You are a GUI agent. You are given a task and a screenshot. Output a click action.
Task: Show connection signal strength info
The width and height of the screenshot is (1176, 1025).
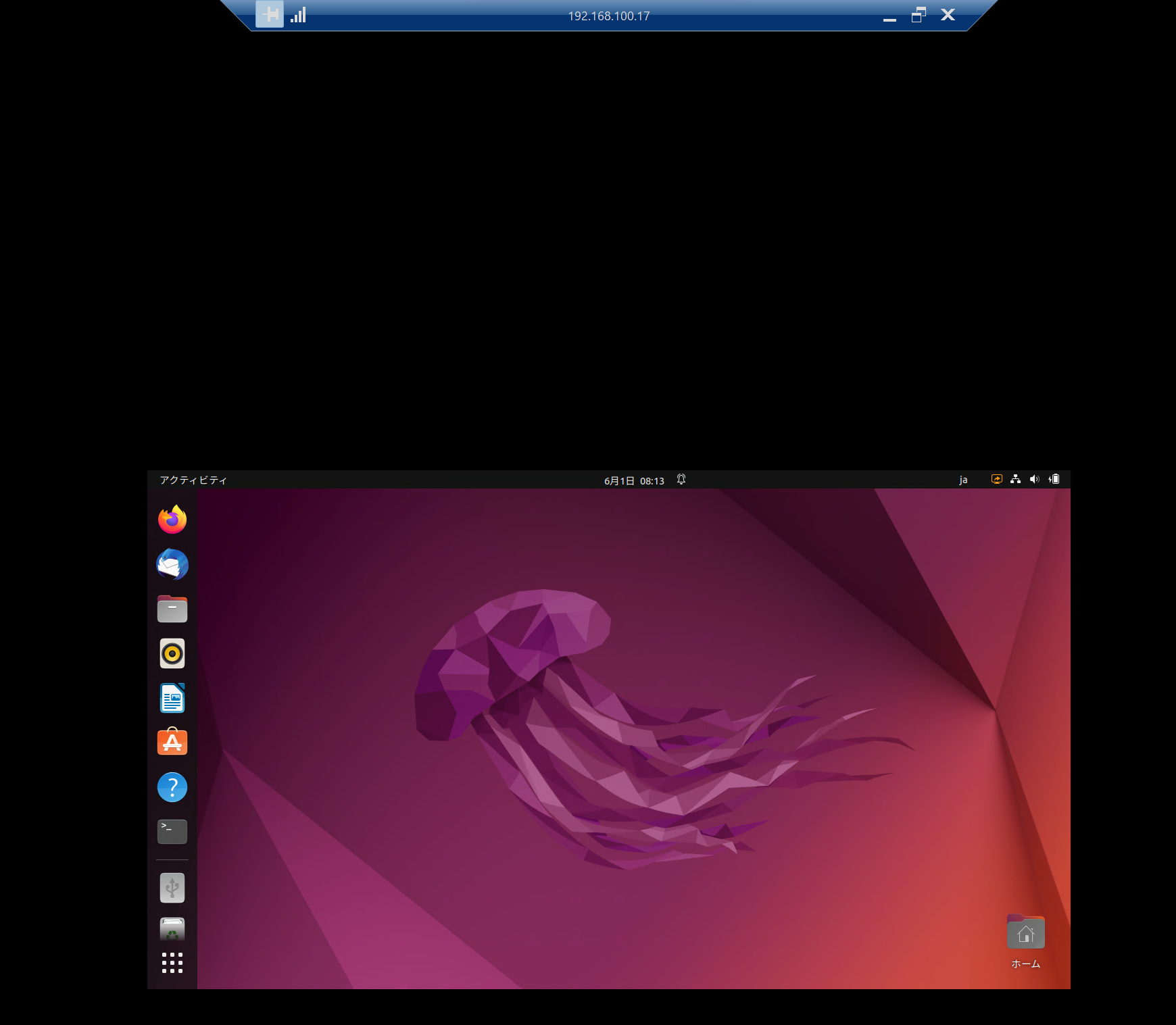click(x=298, y=15)
